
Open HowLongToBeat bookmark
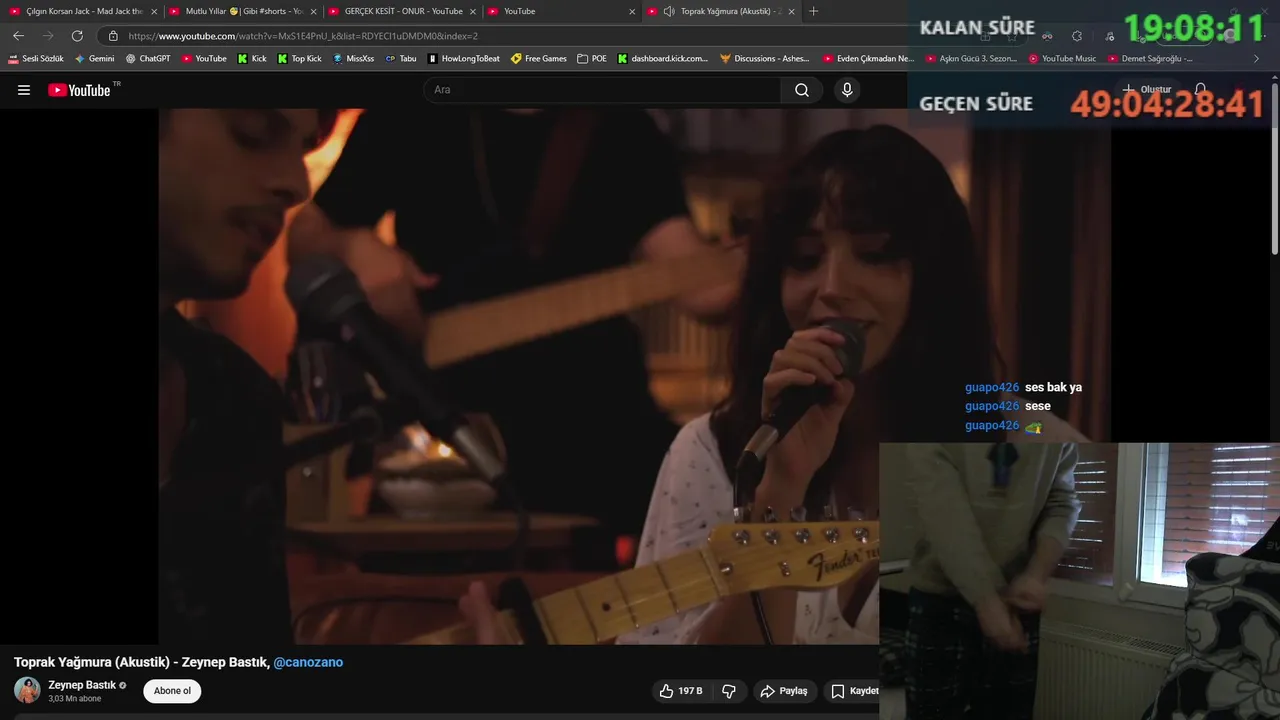point(464,59)
